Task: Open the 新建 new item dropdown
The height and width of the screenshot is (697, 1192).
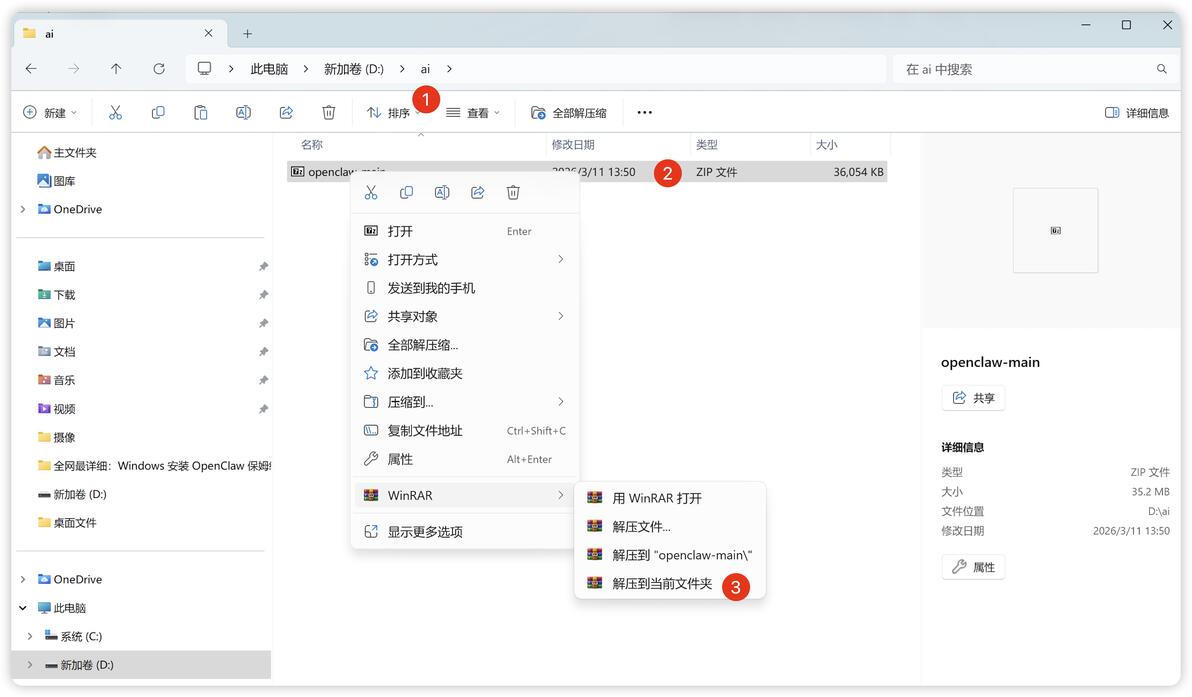Action: [x=50, y=112]
